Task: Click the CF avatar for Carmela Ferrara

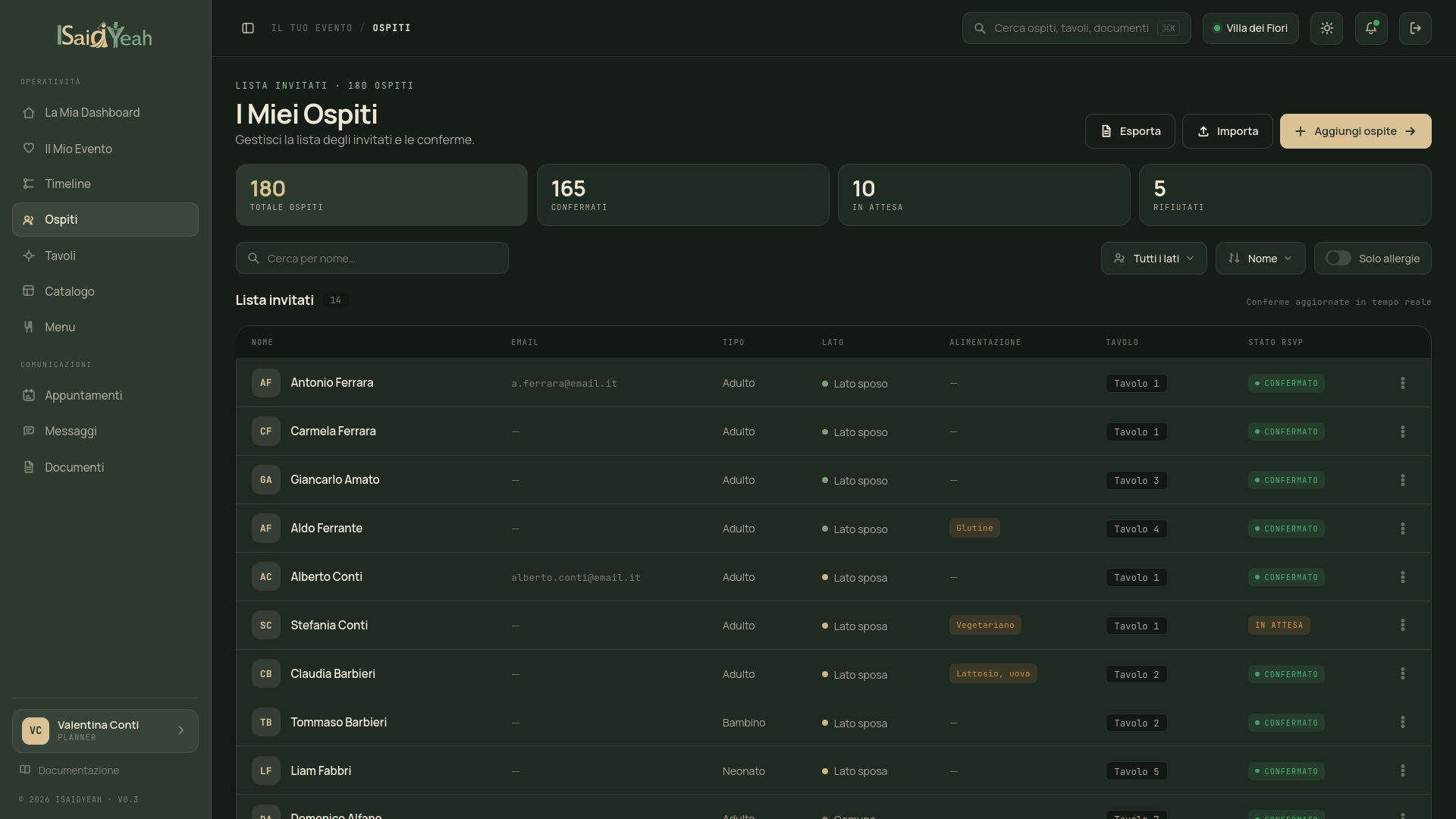Action: pyautogui.click(x=266, y=431)
